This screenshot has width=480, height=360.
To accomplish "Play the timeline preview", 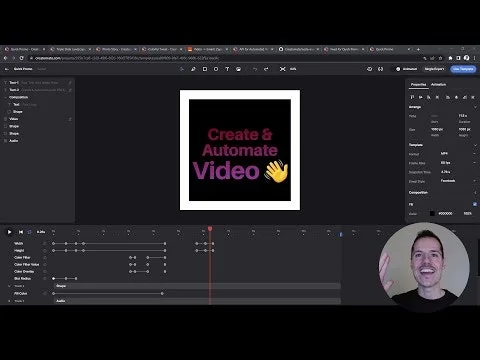I will tap(9, 232).
